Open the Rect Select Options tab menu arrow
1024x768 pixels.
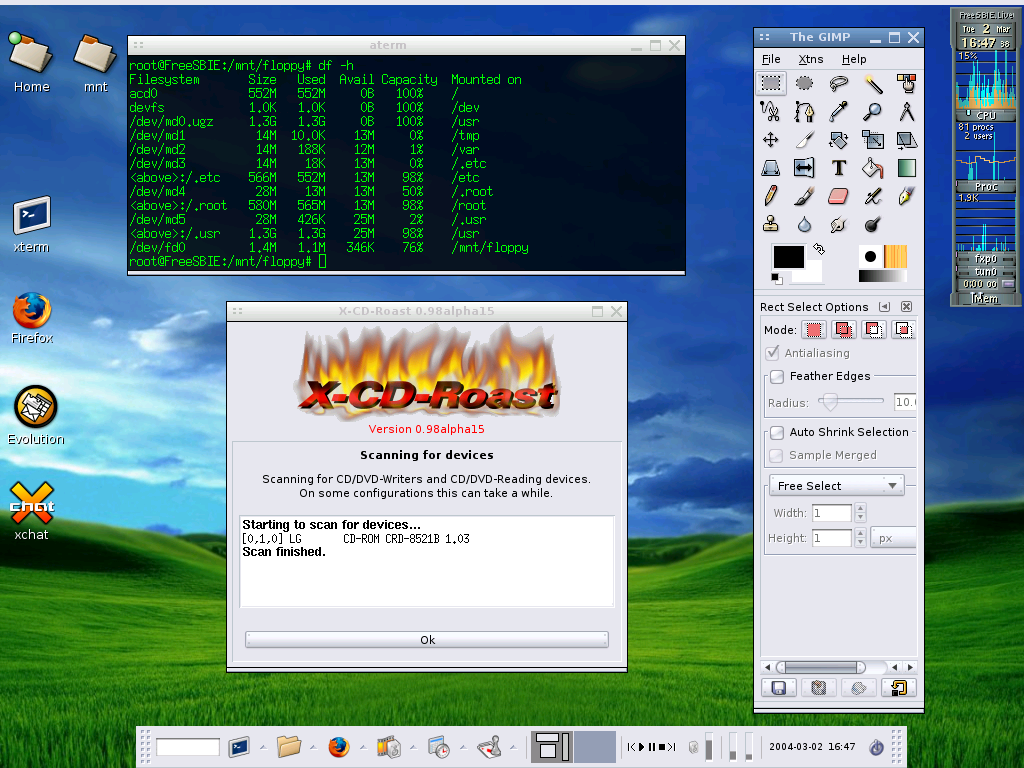[884, 307]
